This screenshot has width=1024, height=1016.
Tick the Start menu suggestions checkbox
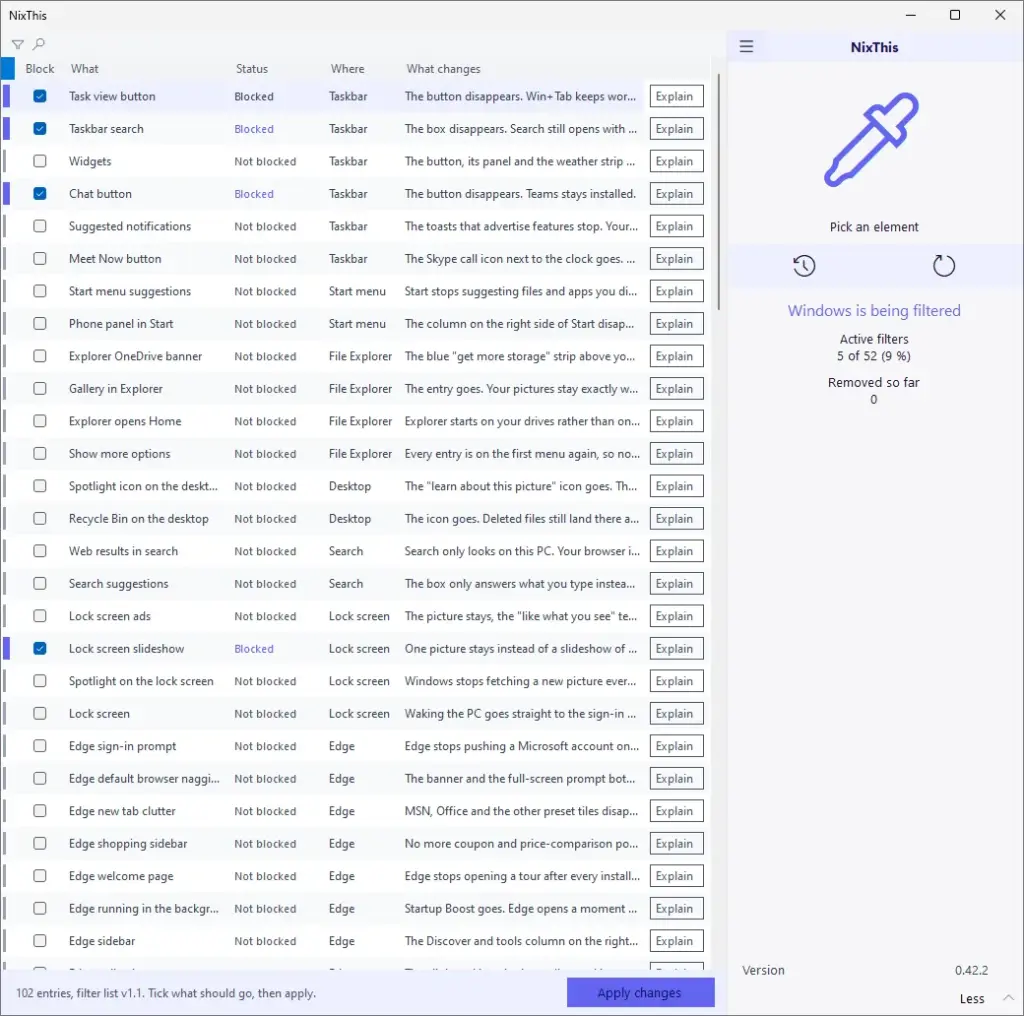click(x=40, y=291)
